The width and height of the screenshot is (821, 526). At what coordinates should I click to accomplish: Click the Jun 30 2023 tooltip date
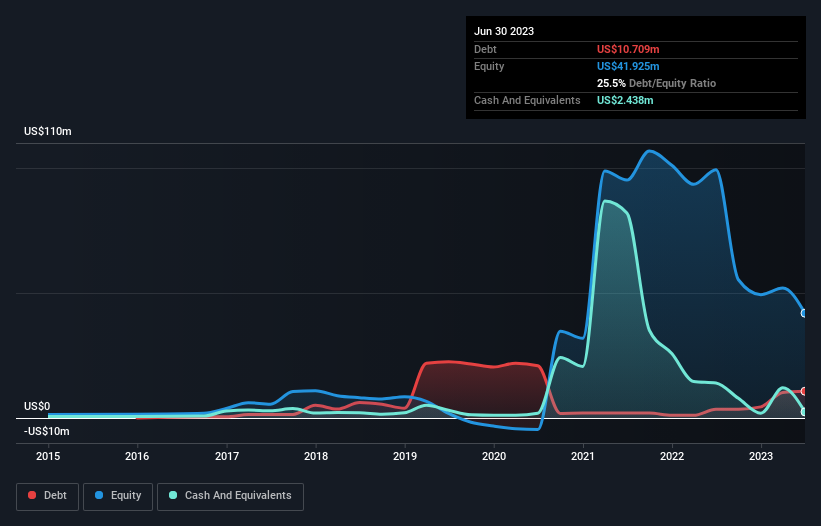pyautogui.click(x=504, y=31)
